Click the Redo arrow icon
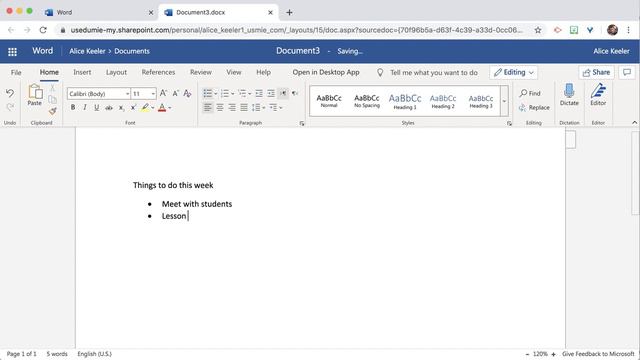Viewport: 640px width, 360px height. [x=10, y=107]
